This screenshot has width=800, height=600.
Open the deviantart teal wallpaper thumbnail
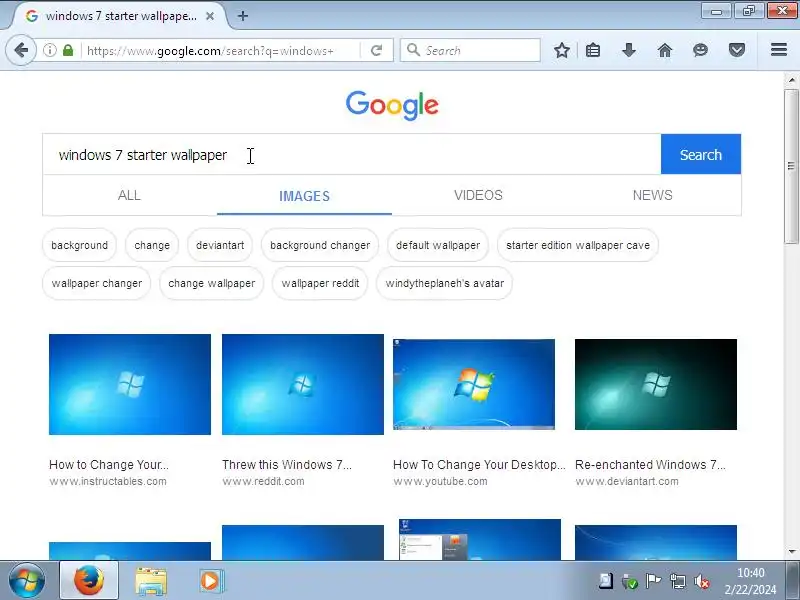click(656, 384)
